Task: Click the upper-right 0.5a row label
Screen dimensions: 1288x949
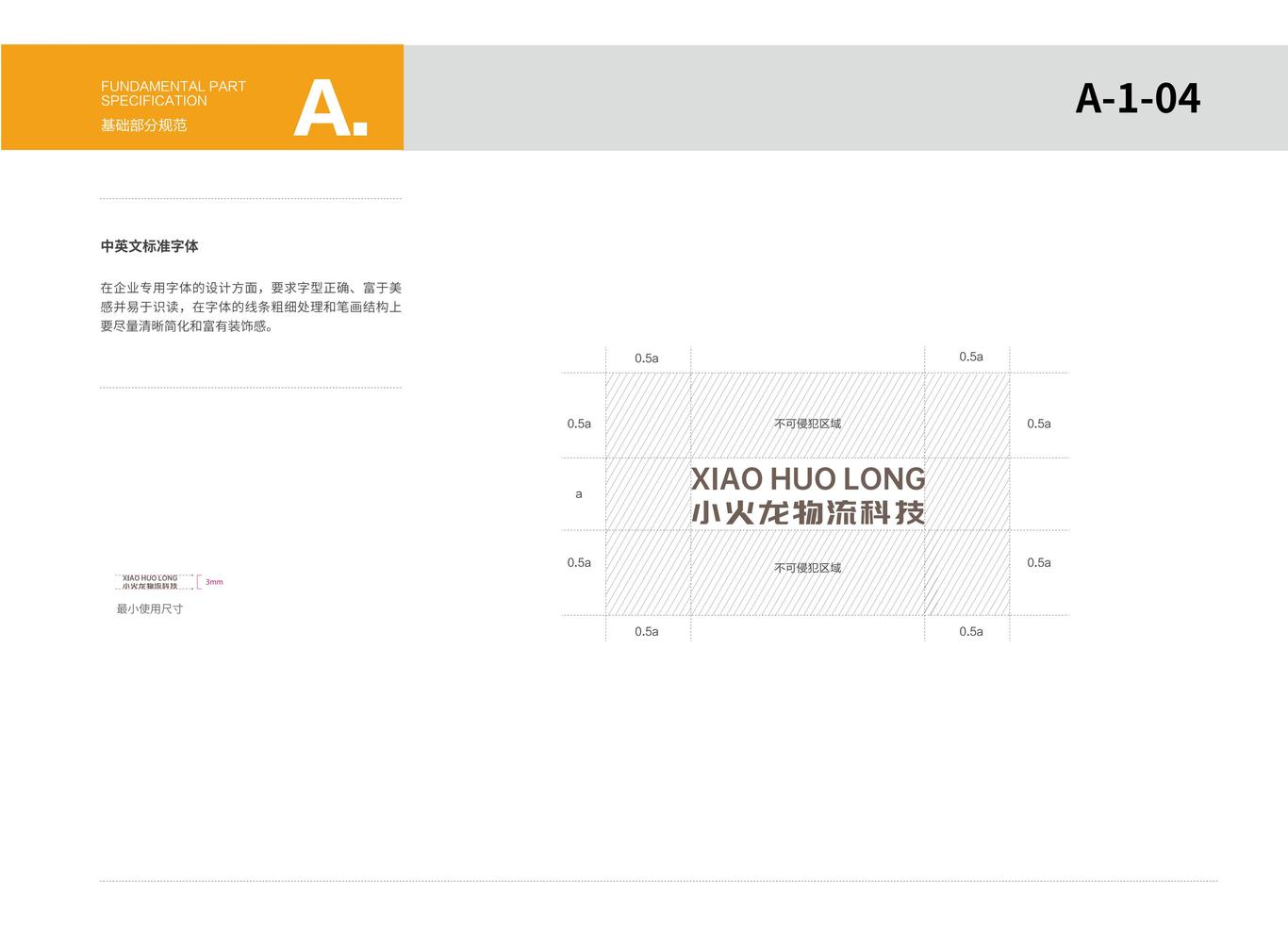Action: click(1039, 424)
